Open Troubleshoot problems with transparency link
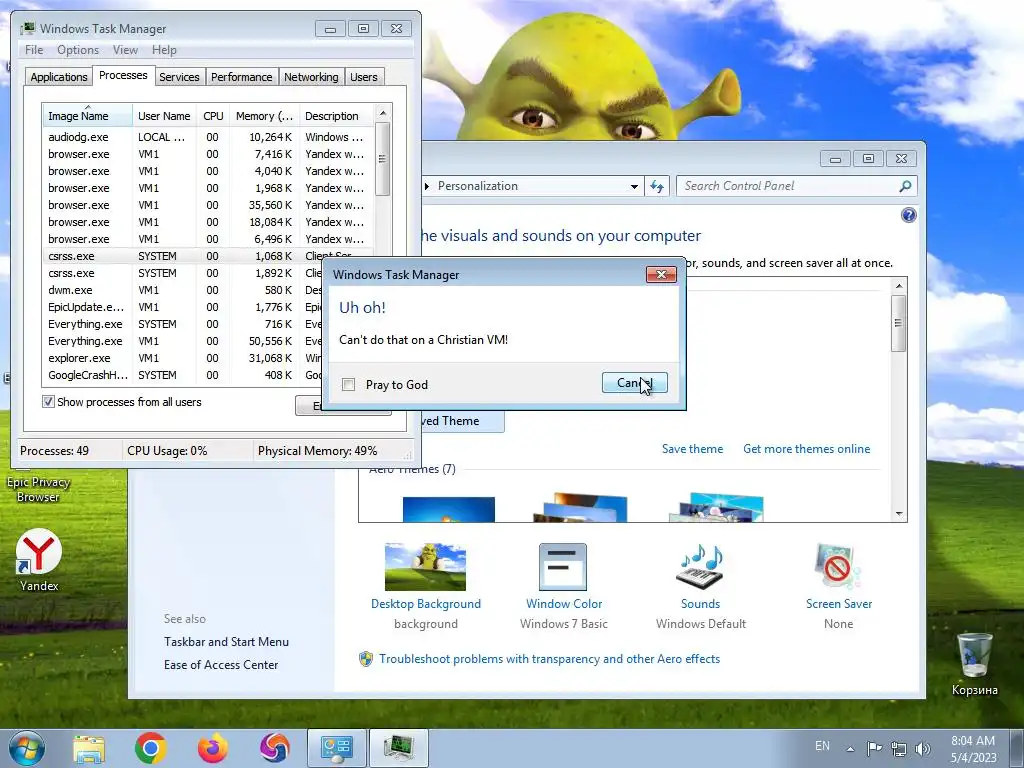This screenshot has width=1024, height=768. click(549, 659)
